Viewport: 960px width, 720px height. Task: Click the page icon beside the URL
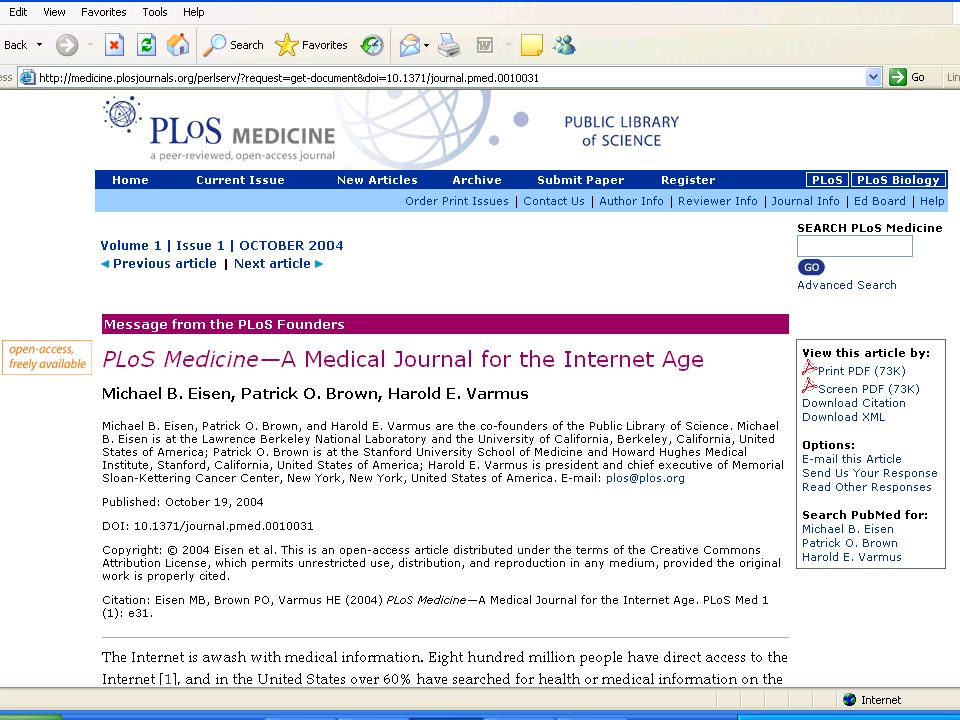[28, 78]
